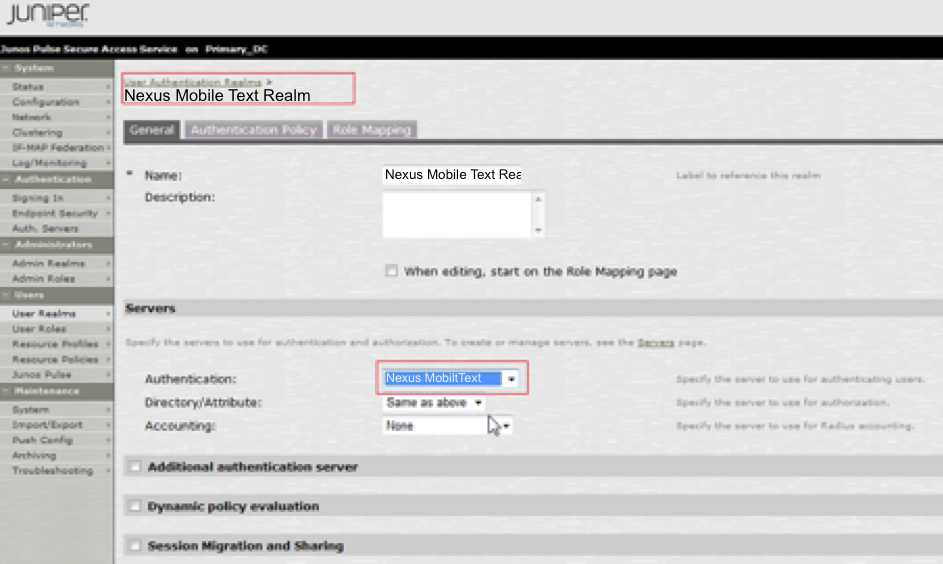
Task: Expand the Configuration submenu arrow
Action: 108,102
